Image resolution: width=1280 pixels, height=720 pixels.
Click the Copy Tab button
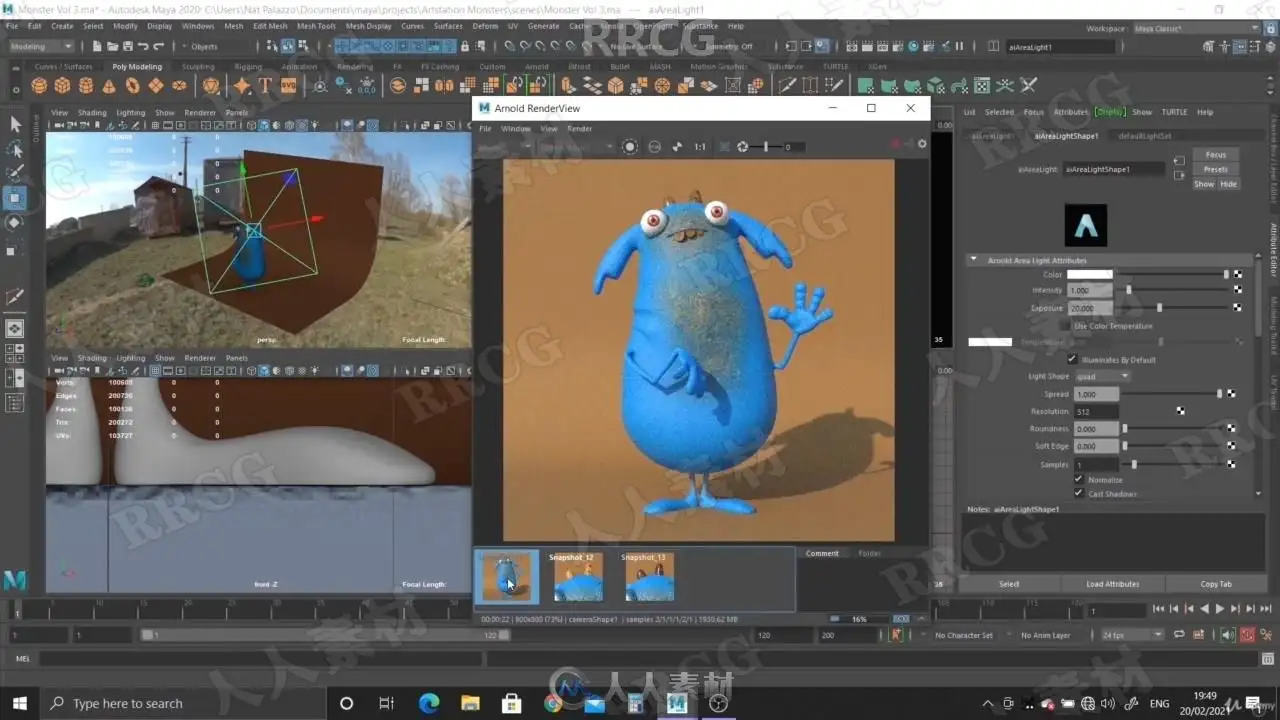[x=1216, y=584]
